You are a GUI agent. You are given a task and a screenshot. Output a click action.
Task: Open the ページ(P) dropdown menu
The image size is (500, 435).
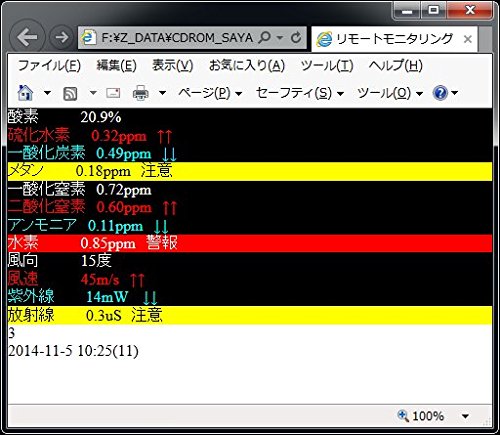click(x=210, y=93)
